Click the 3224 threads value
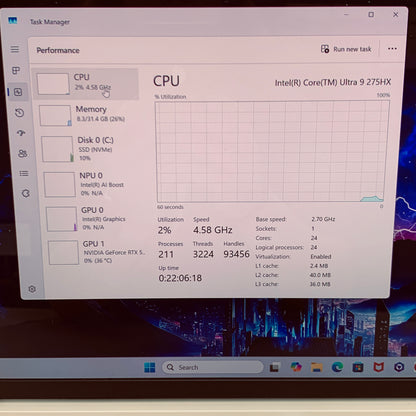 [x=203, y=254]
